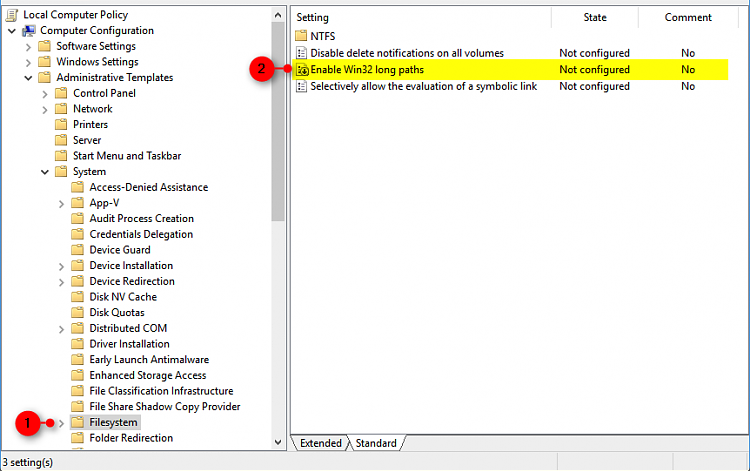Expand the Device Installation node
Viewport: 750px width, 471px height.
pyautogui.click(x=61, y=266)
